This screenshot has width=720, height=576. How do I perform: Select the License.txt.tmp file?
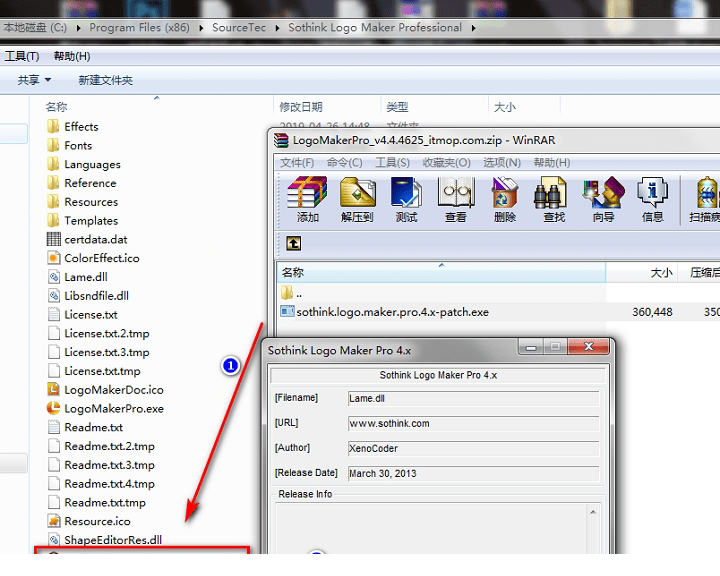(94, 371)
